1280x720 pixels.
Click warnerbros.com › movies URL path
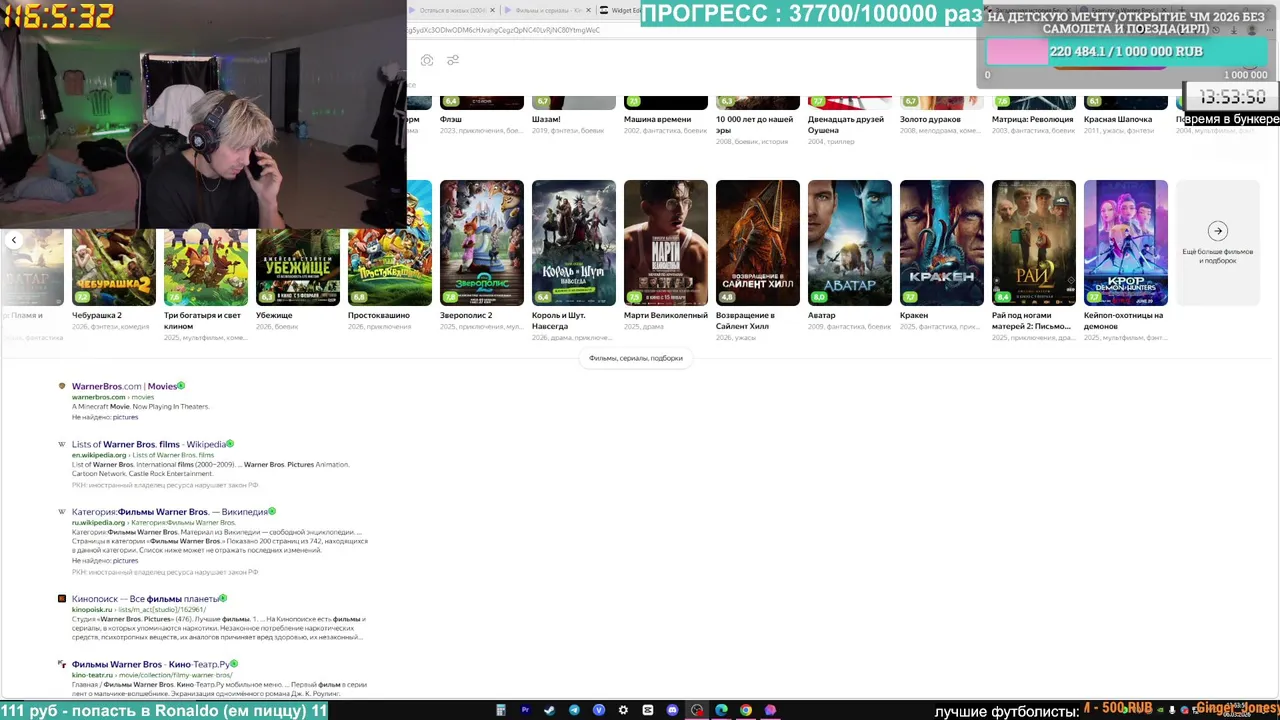pos(113,397)
